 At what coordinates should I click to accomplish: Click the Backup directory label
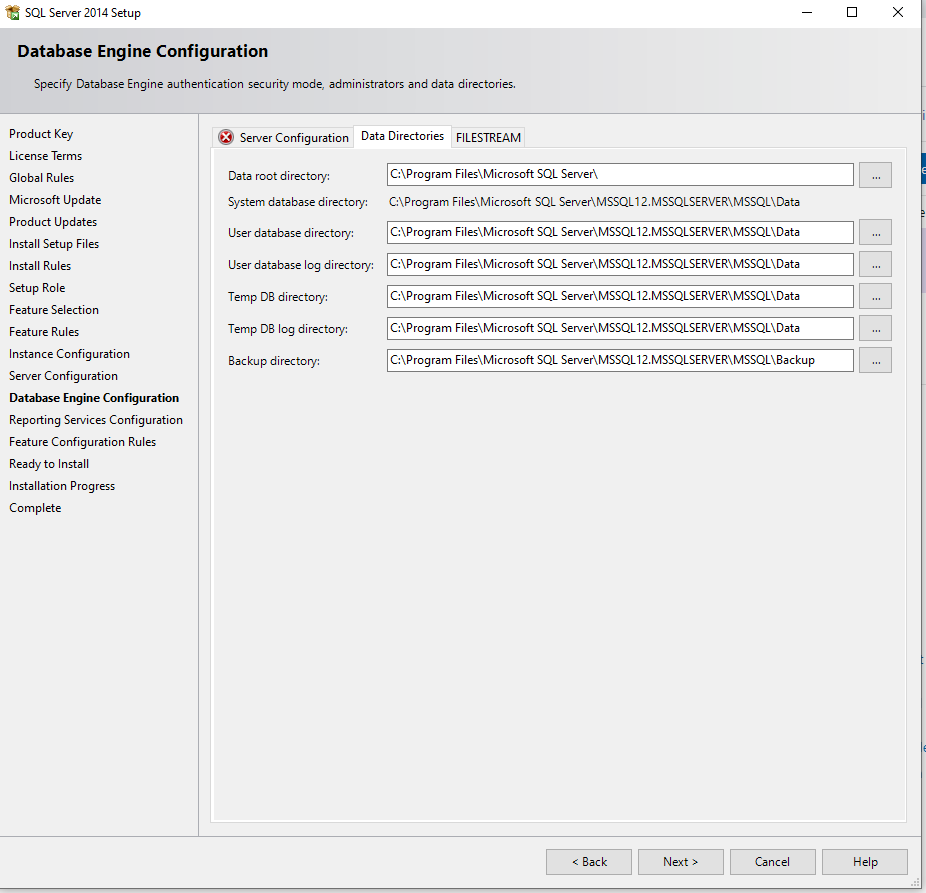(x=273, y=361)
